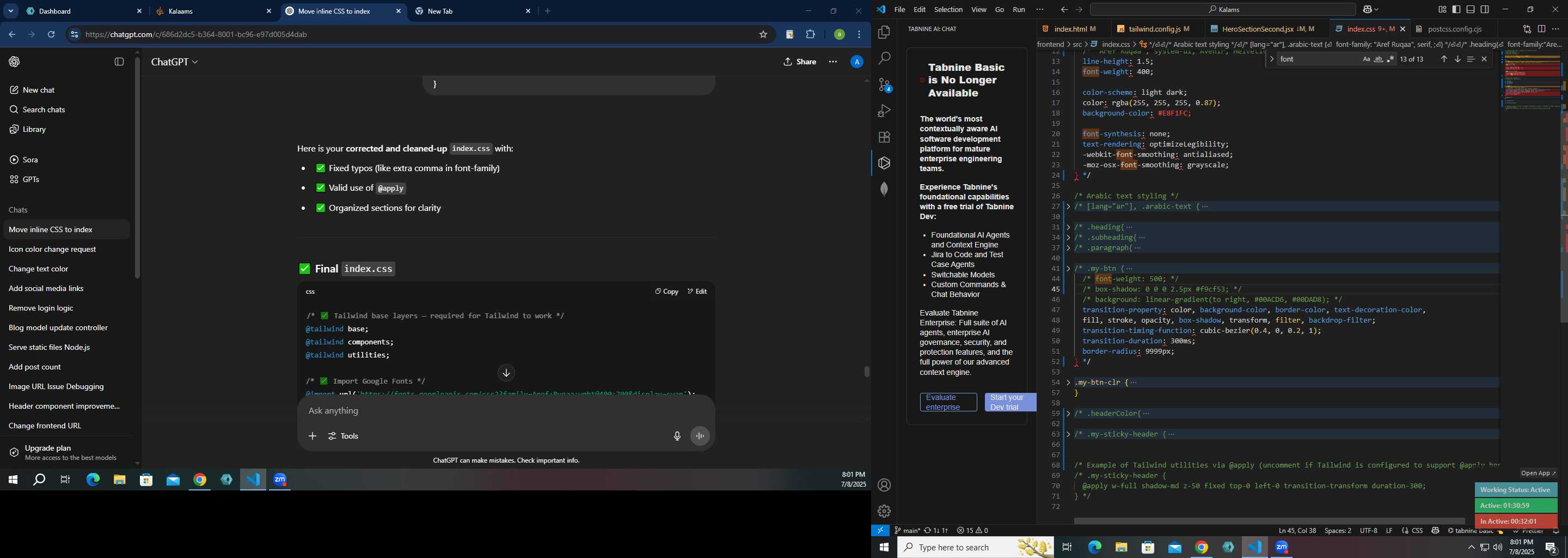Open the Search view in VS Code activity bar
The image size is (1568, 558).
tap(884, 58)
